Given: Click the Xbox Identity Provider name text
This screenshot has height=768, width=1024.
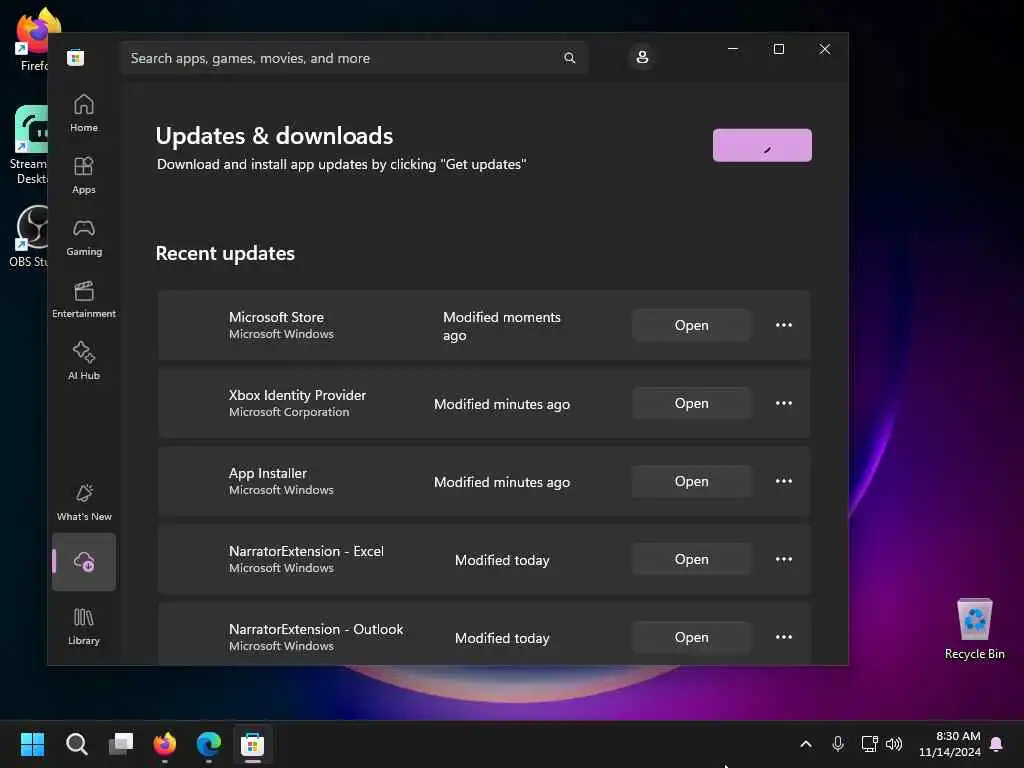Looking at the screenshot, I should [297, 395].
